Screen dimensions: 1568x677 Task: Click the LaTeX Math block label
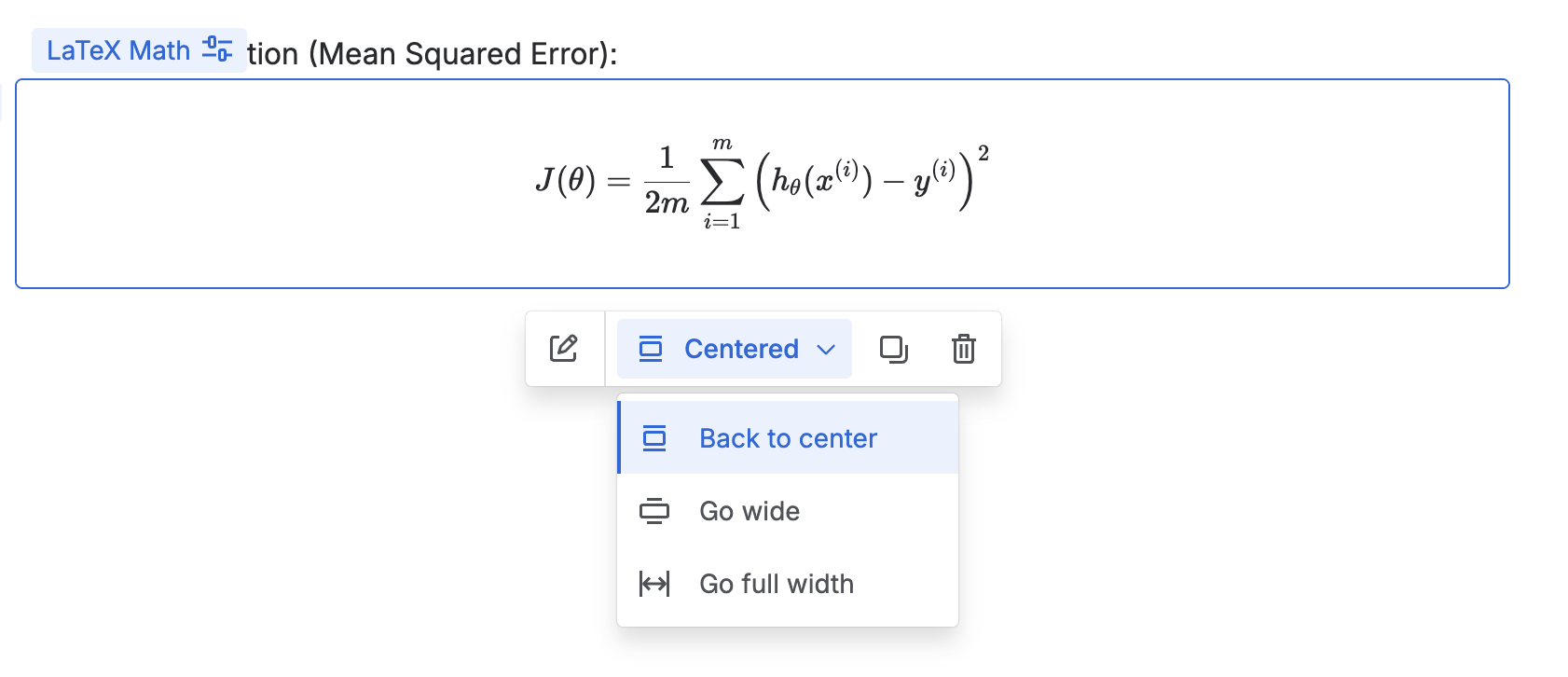[118, 50]
